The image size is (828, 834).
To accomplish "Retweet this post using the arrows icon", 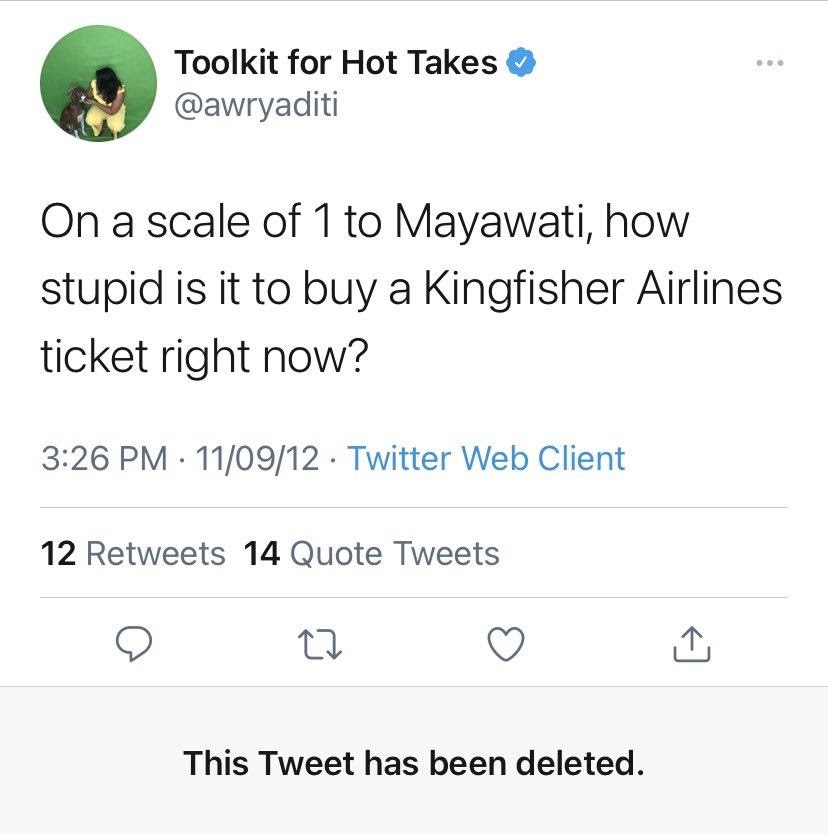I will 321,645.
